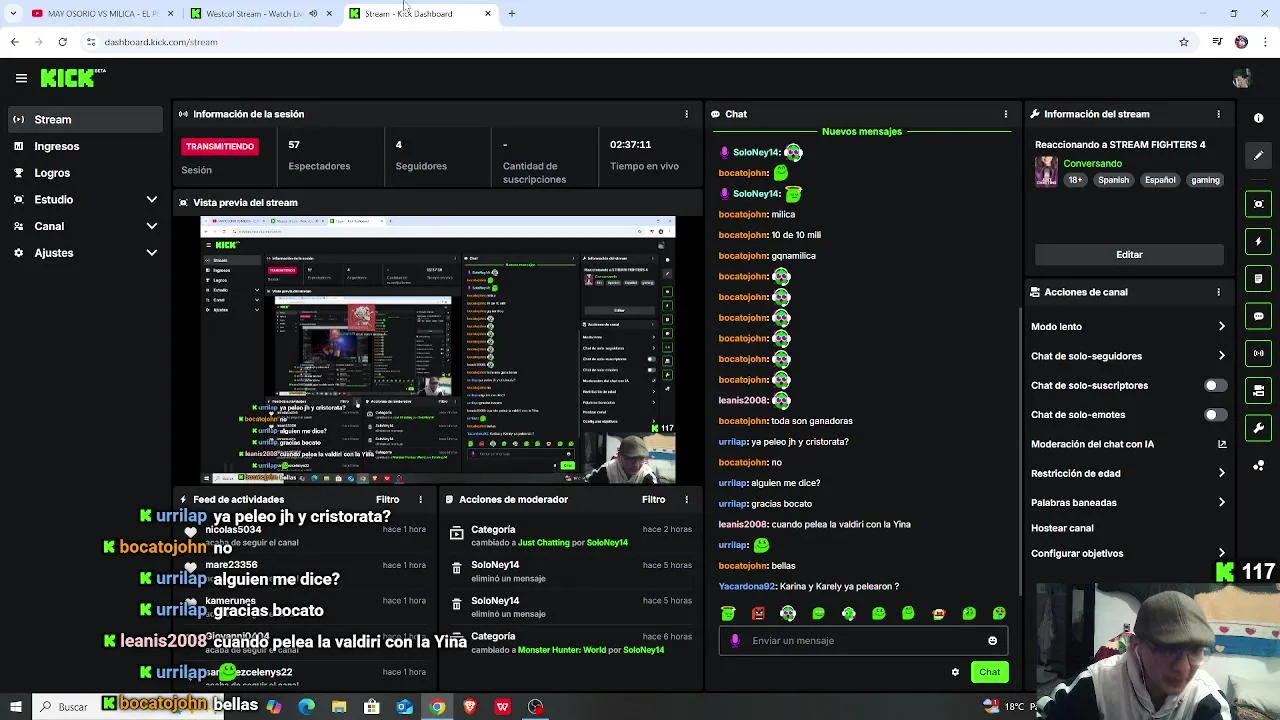Toggle broadcast session icon in right toolbar

point(1258,353)
